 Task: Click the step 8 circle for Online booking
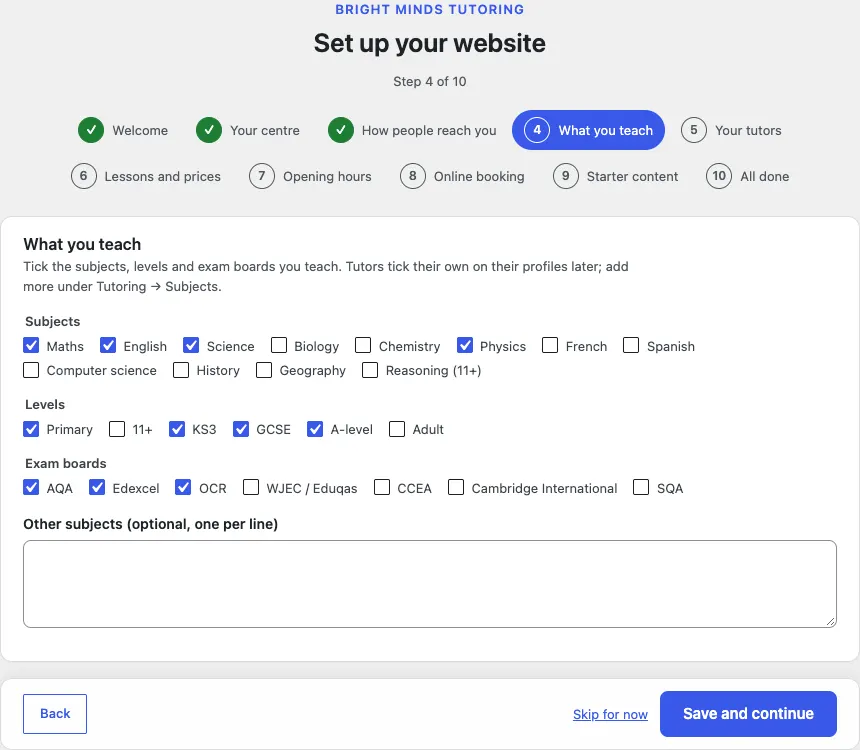[x=412, y=176]
